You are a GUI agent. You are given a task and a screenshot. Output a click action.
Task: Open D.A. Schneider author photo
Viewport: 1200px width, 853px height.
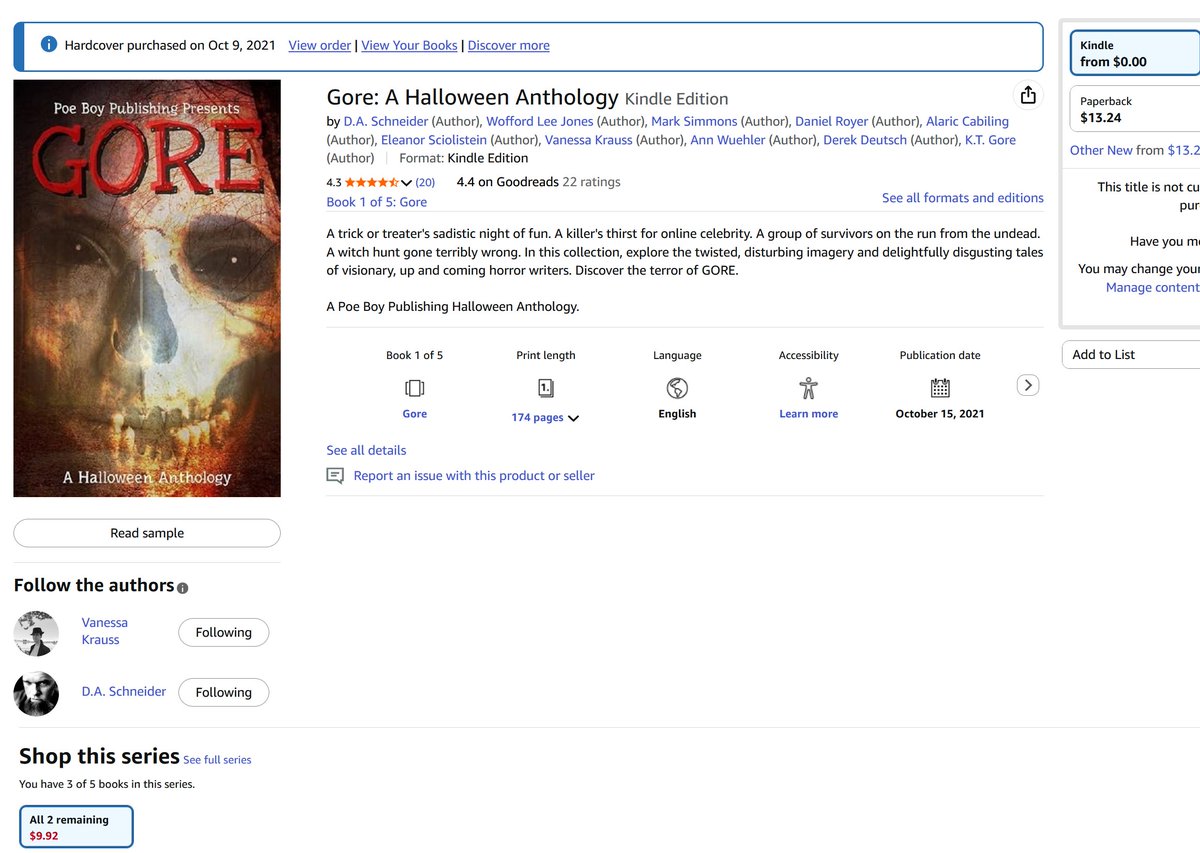[36, 693]
